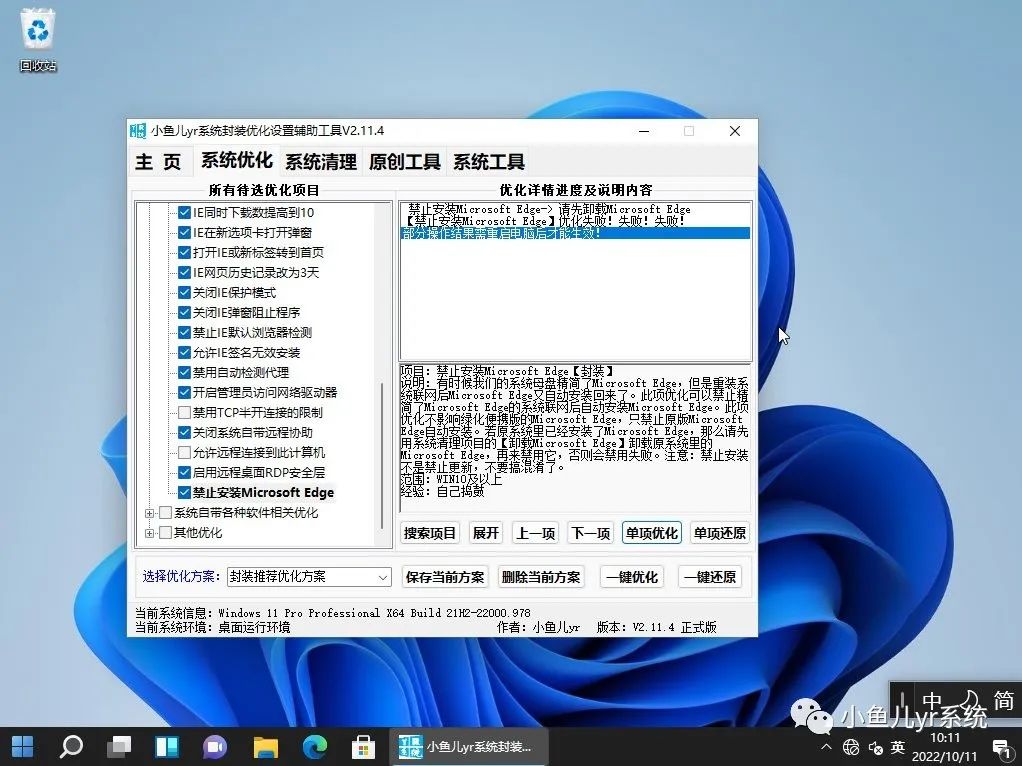Click 单项还原 button
Screen dimensions: 1022x766
click(x=720, y=533)
